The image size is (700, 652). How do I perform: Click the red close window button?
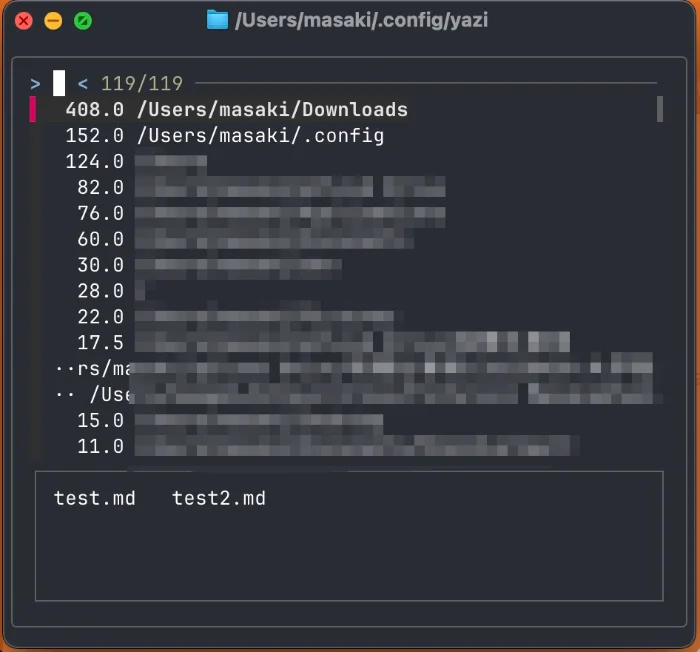click(x=23, y=20)
